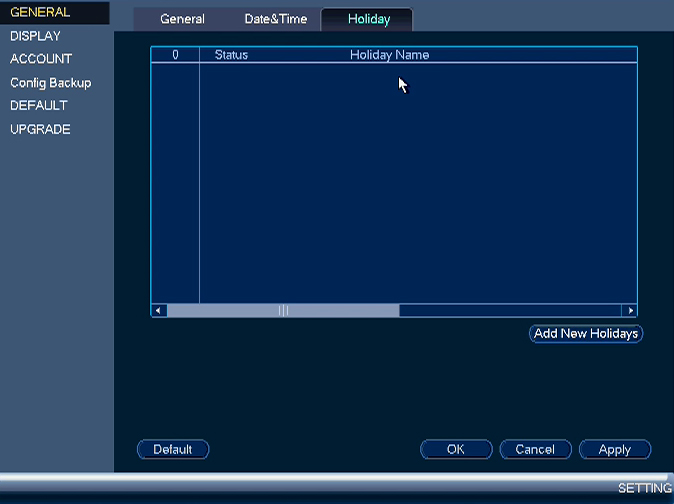Select the Holiday tab
Screen dimensions: 674x504
tap(369, 19)
